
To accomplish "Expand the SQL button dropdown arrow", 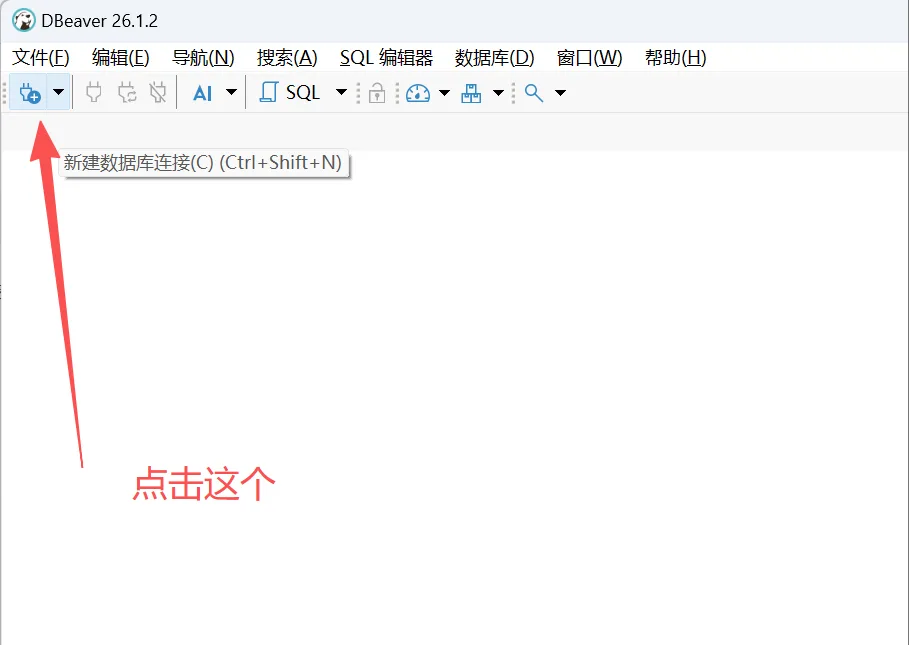I will coord(341,92).
